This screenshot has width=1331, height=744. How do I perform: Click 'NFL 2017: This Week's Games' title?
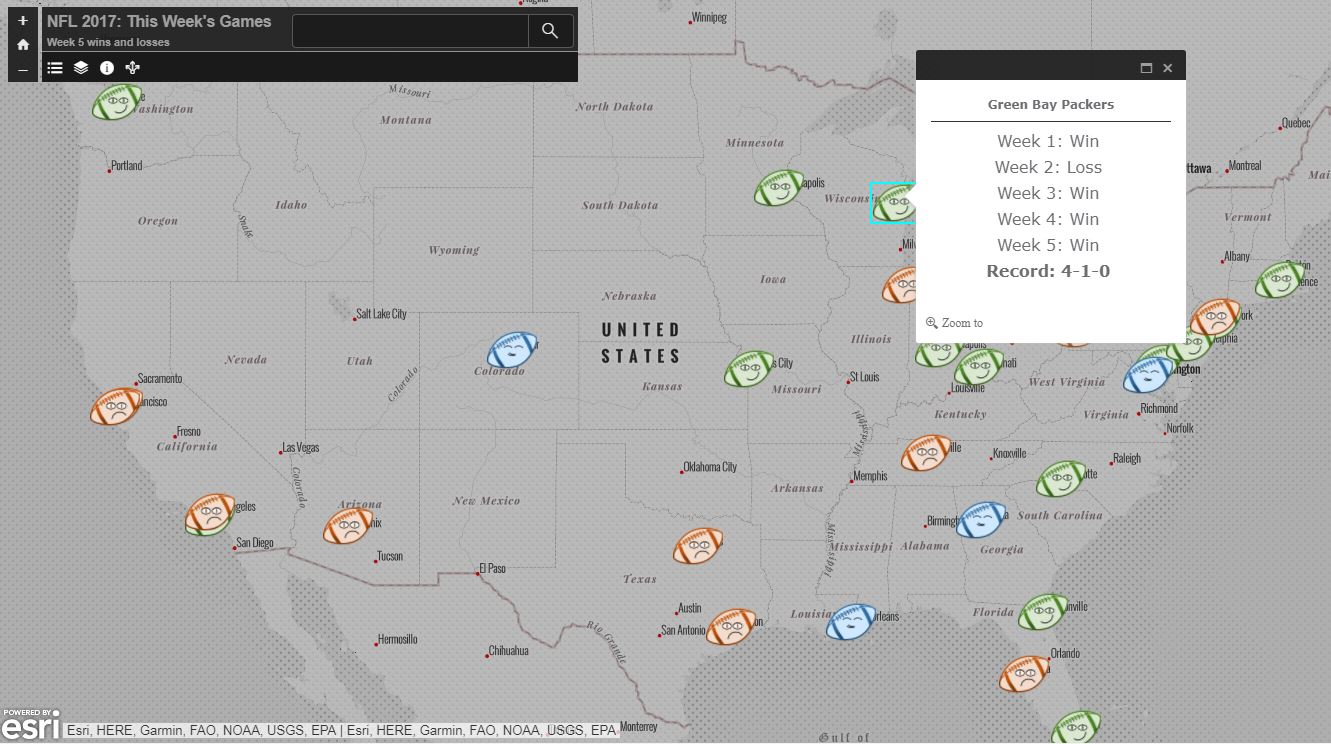[159, 21]
